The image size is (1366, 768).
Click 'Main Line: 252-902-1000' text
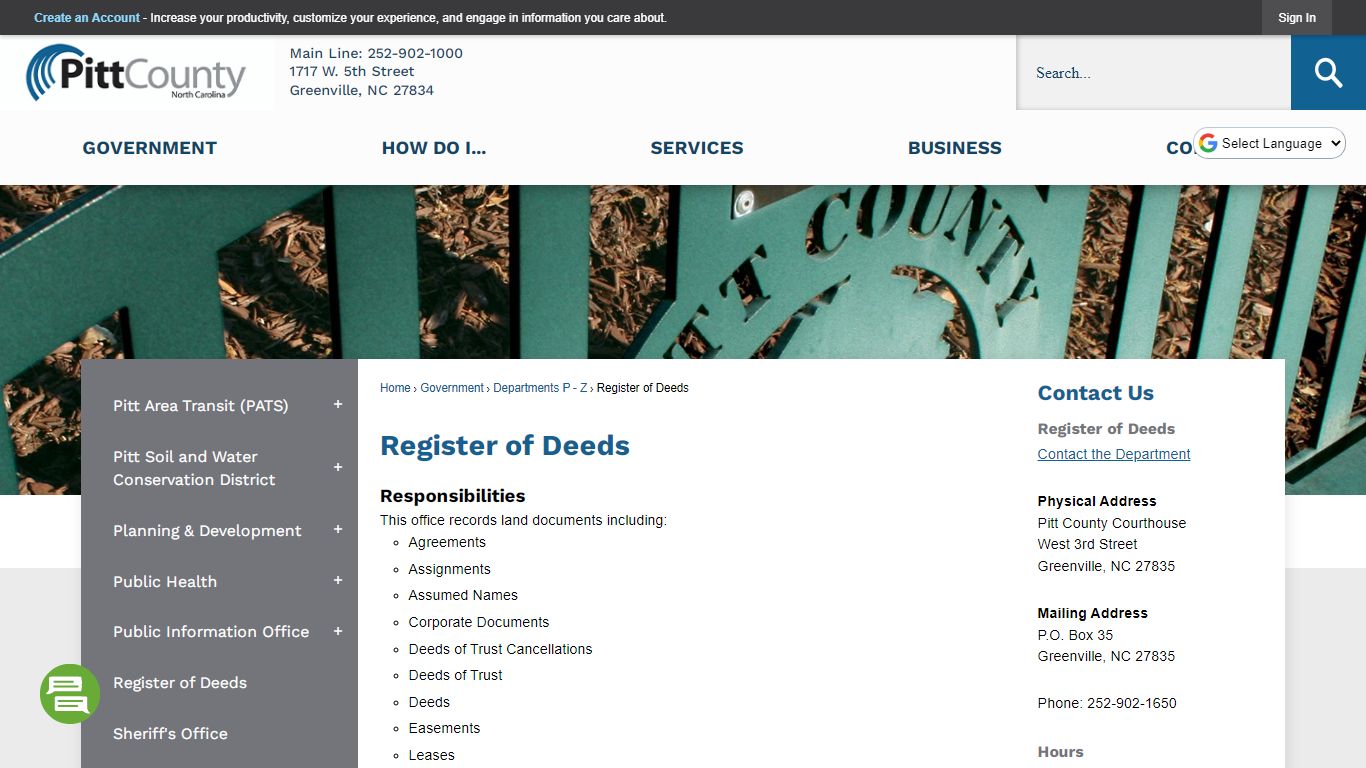tap(376, 53)
